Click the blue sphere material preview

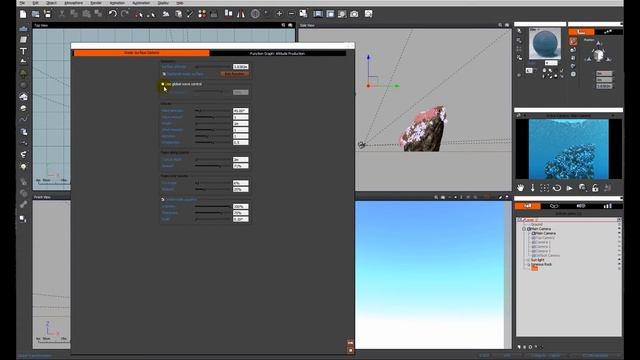[x=545, y=44]
